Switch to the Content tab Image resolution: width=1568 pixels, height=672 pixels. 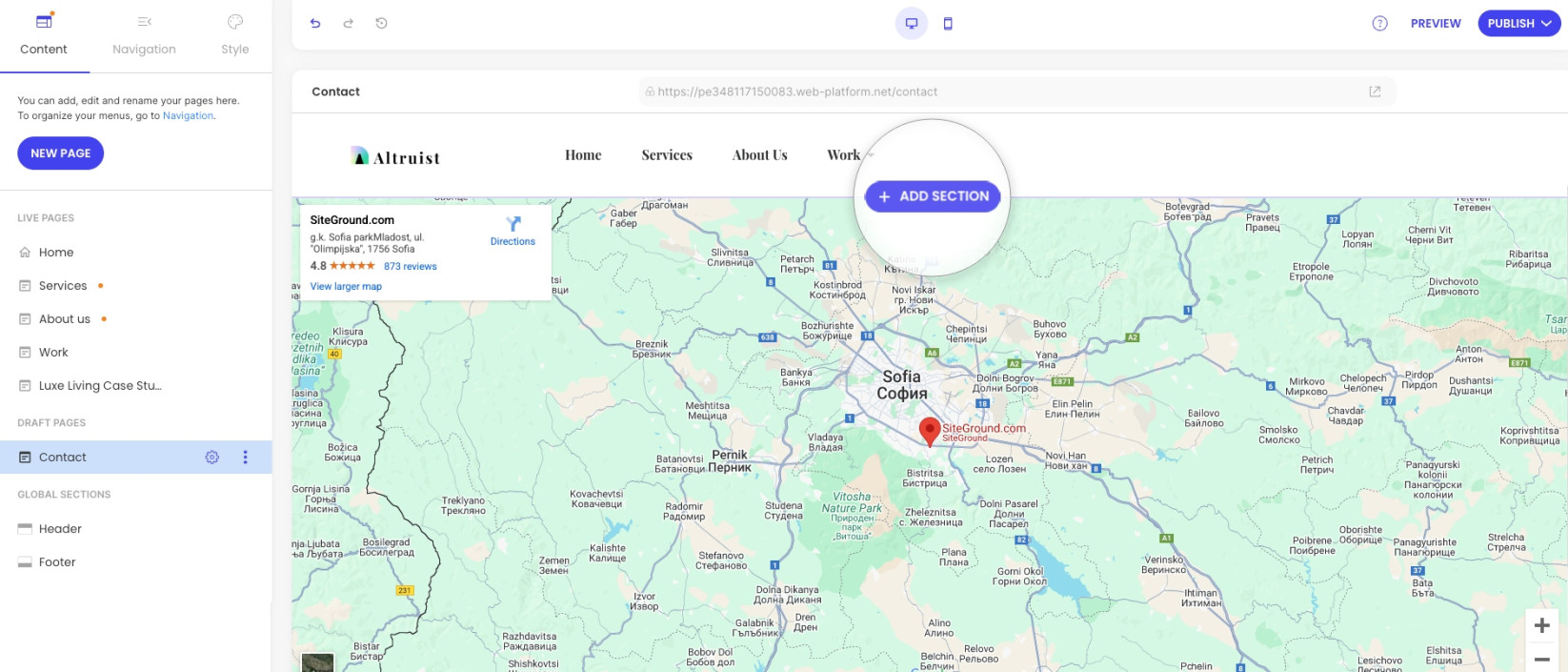tap(44, 35)
